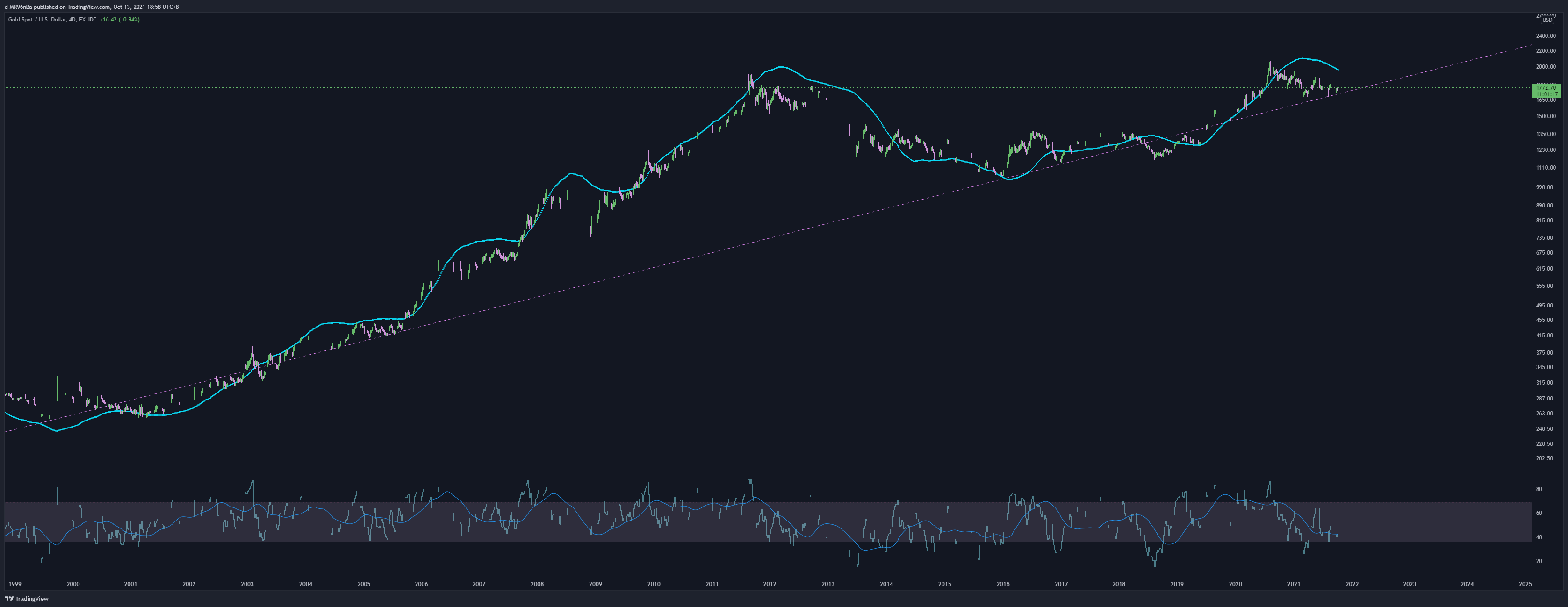Click the 415.00 price axis label
The height and width of the screenshot is (607, 1568).
tap(1545, 336)
